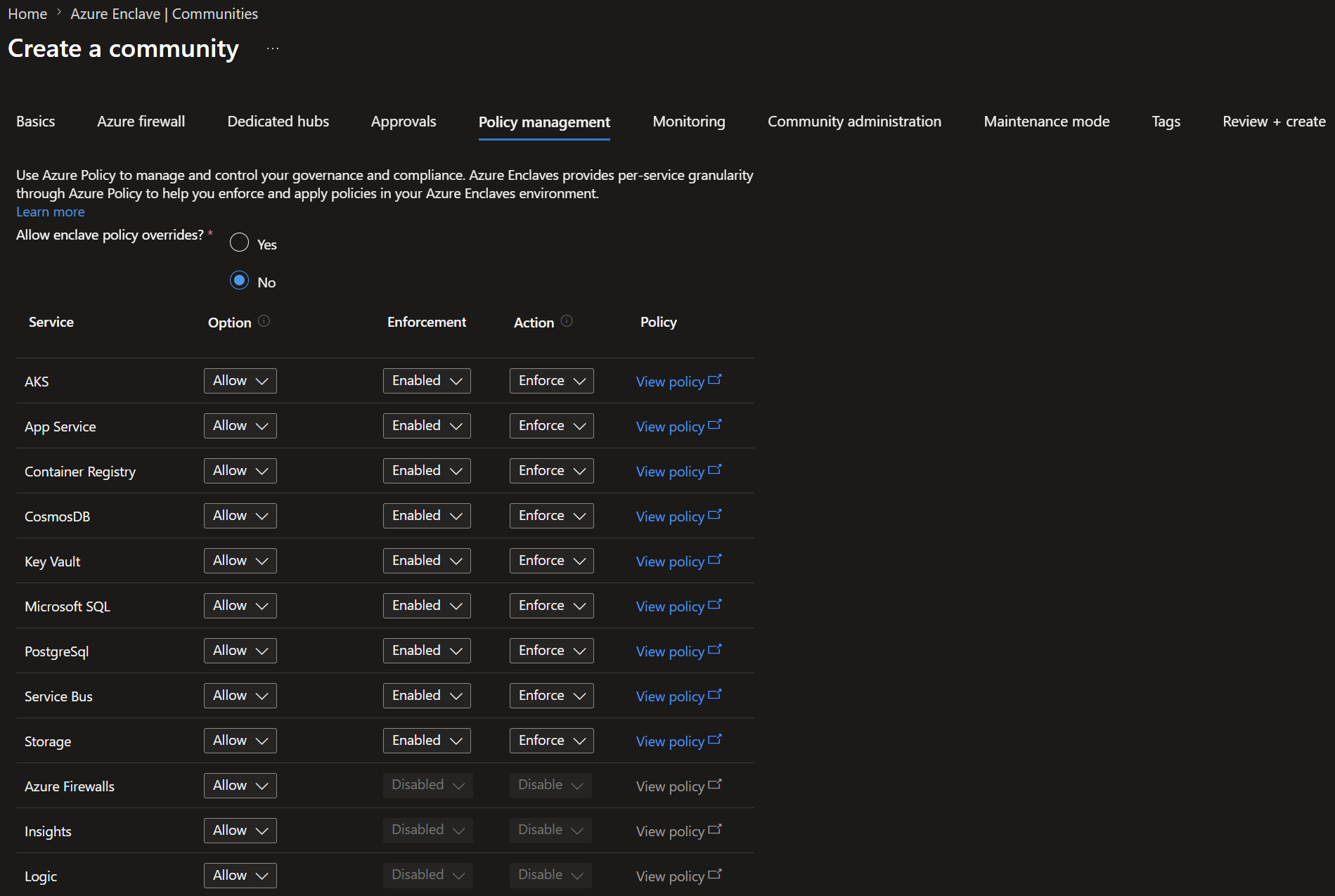Go to the Approvals tab
This screenshot has height=896, width=1335.
pos(404,122)
